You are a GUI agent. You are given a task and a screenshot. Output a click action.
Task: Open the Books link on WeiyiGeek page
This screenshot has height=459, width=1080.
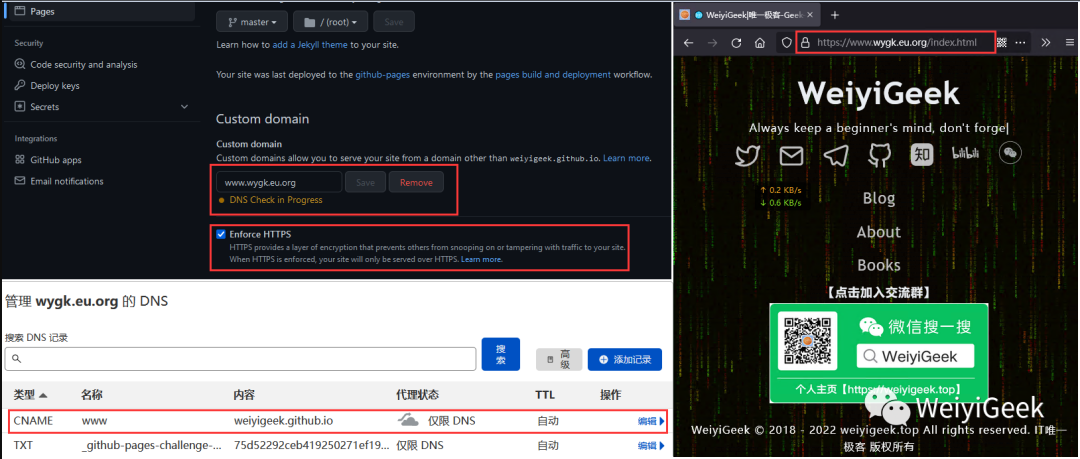(879, 265)
